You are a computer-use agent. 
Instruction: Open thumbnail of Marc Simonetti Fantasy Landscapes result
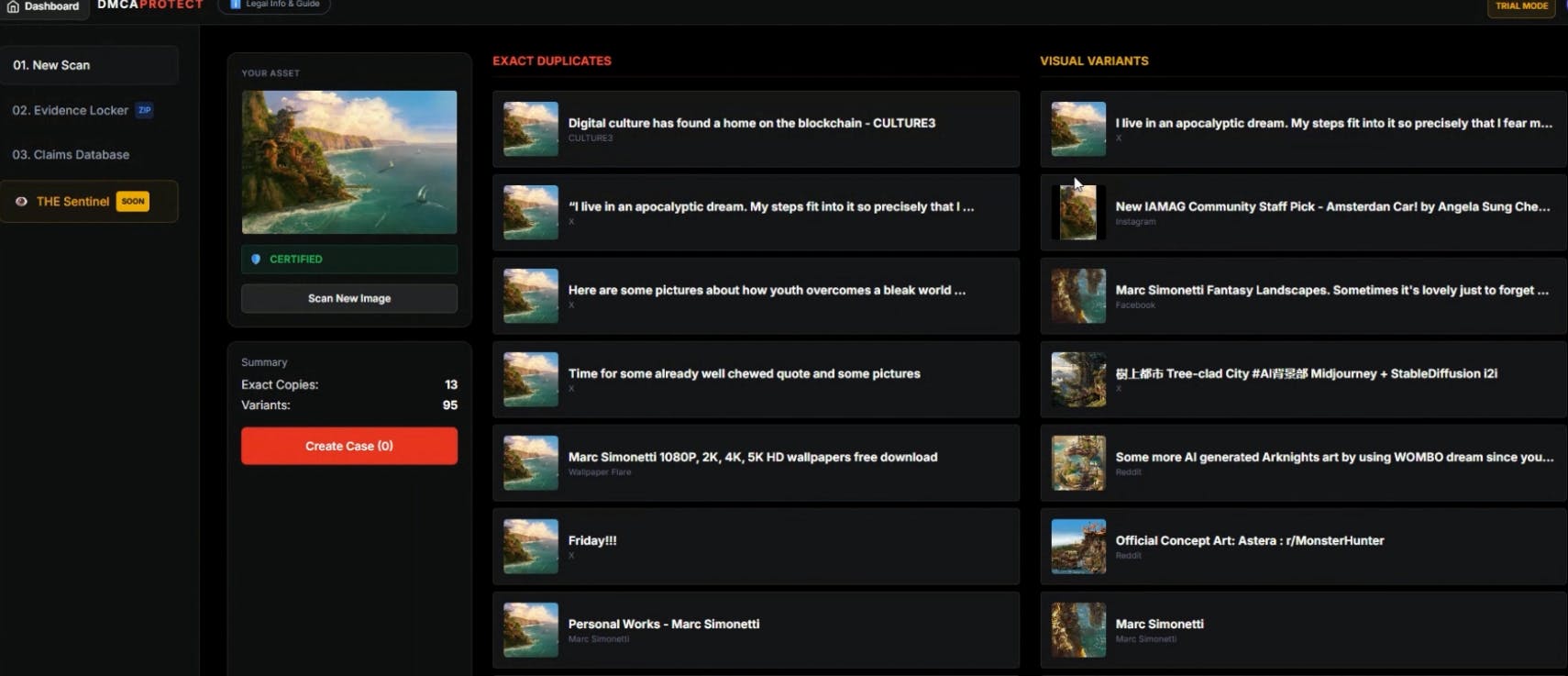pos(1078,295)
